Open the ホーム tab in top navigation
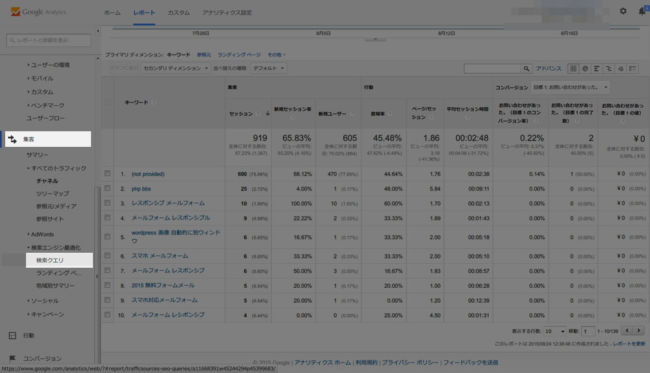This screenshot has height=373, width=650. [x=112, y=12]
